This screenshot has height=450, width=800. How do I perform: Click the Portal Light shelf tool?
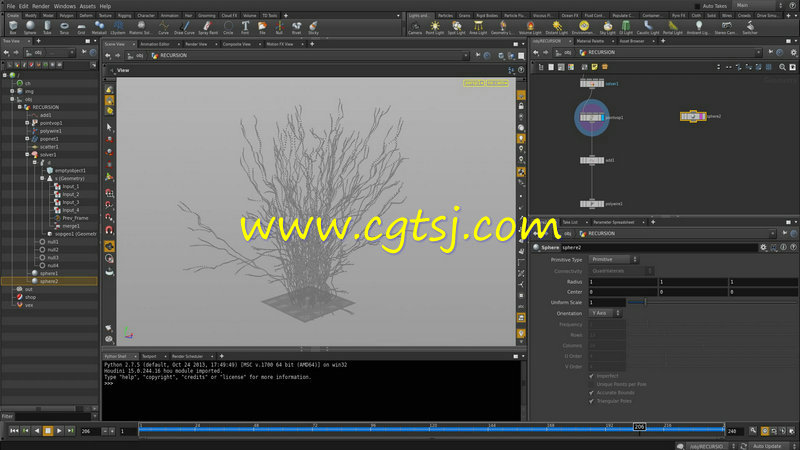click(672, 27)
